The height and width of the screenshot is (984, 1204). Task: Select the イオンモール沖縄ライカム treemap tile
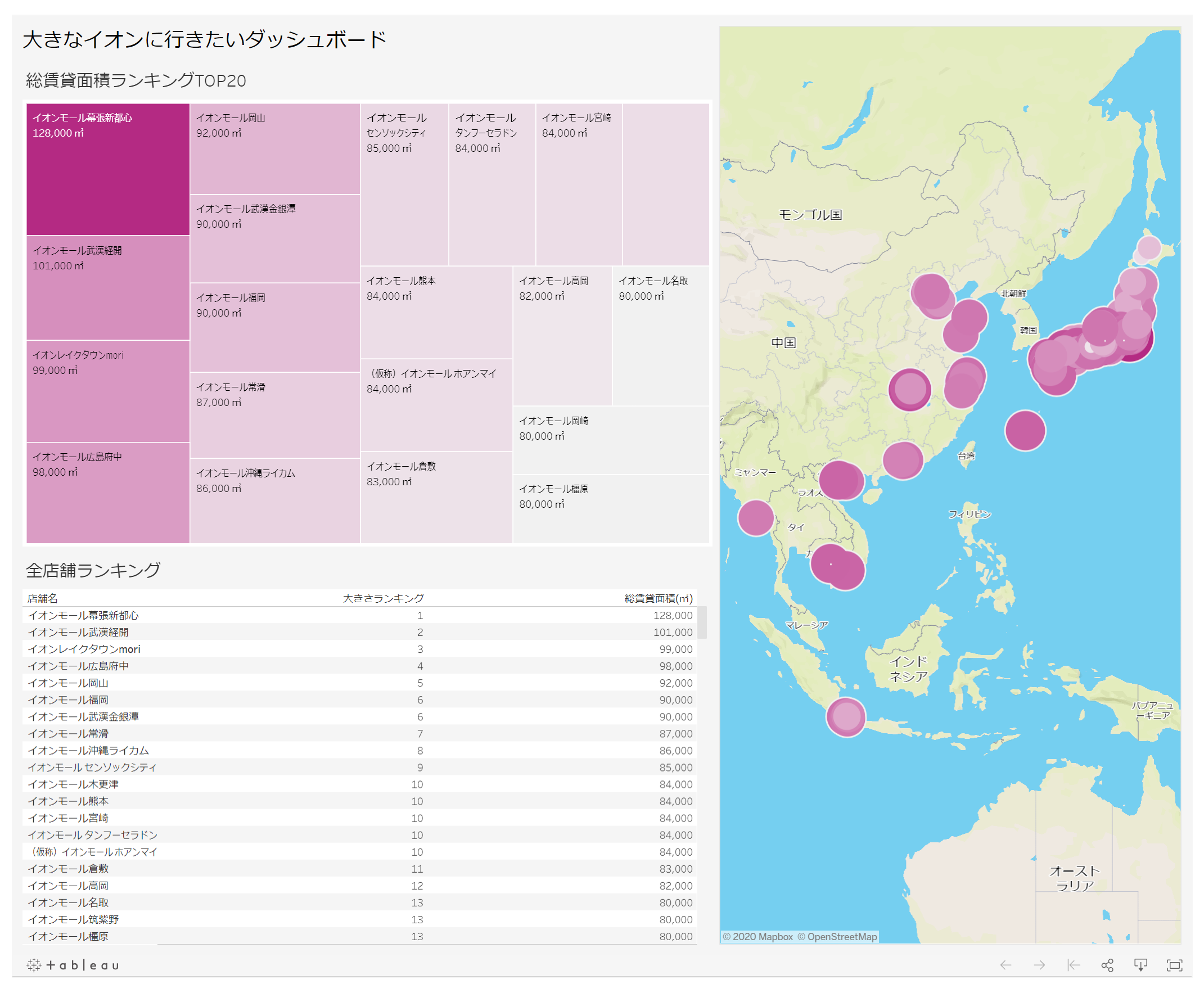pos(275,500)
